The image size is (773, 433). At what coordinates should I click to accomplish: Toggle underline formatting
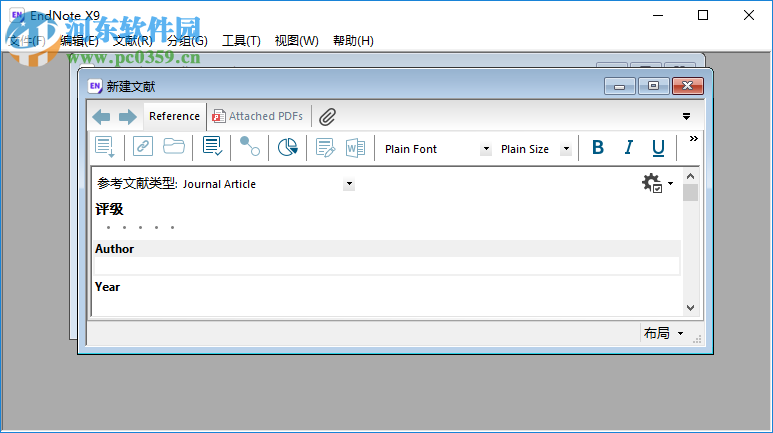[658, 147]
